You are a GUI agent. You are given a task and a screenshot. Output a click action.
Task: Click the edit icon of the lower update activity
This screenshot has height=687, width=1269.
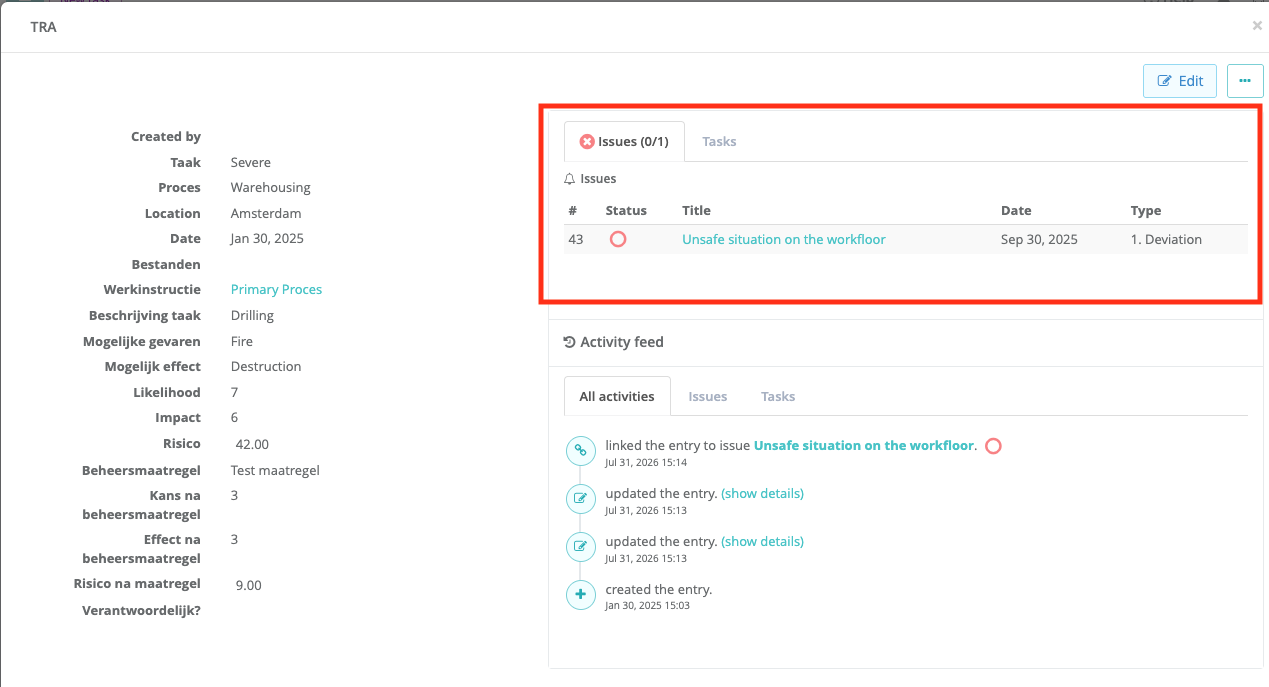580,547
